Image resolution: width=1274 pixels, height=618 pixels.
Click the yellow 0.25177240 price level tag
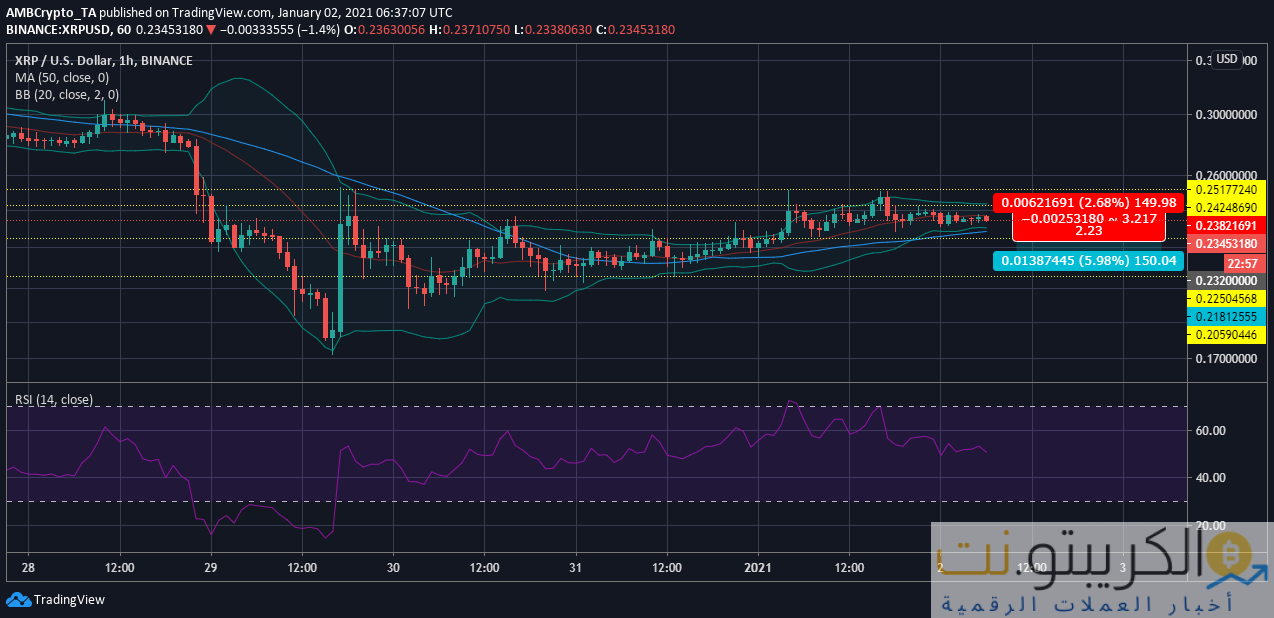coord(1226,189)
